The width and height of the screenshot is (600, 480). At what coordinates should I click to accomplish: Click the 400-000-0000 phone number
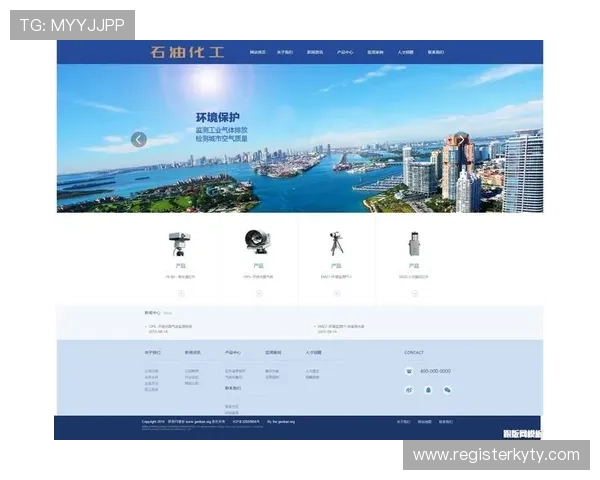point(435,371)
